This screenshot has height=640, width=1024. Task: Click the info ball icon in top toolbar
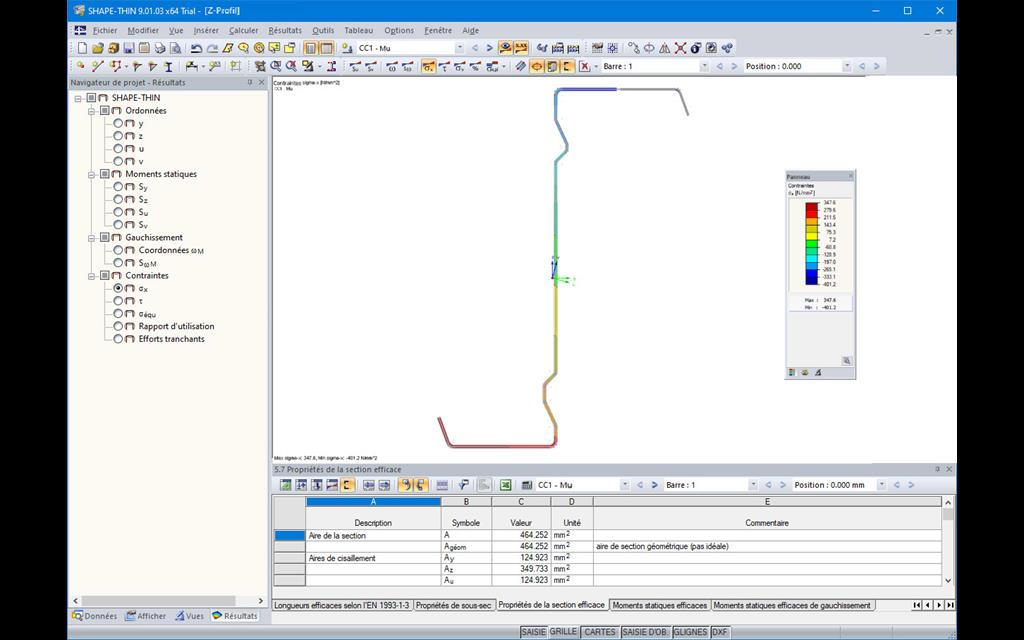(696, 48)
